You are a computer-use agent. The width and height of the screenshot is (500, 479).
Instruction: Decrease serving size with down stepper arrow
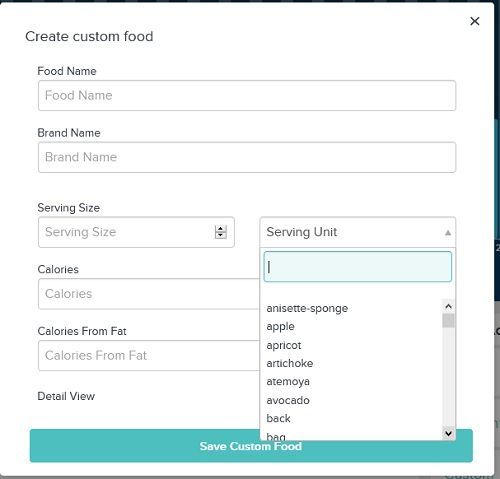tap(220, 235)
